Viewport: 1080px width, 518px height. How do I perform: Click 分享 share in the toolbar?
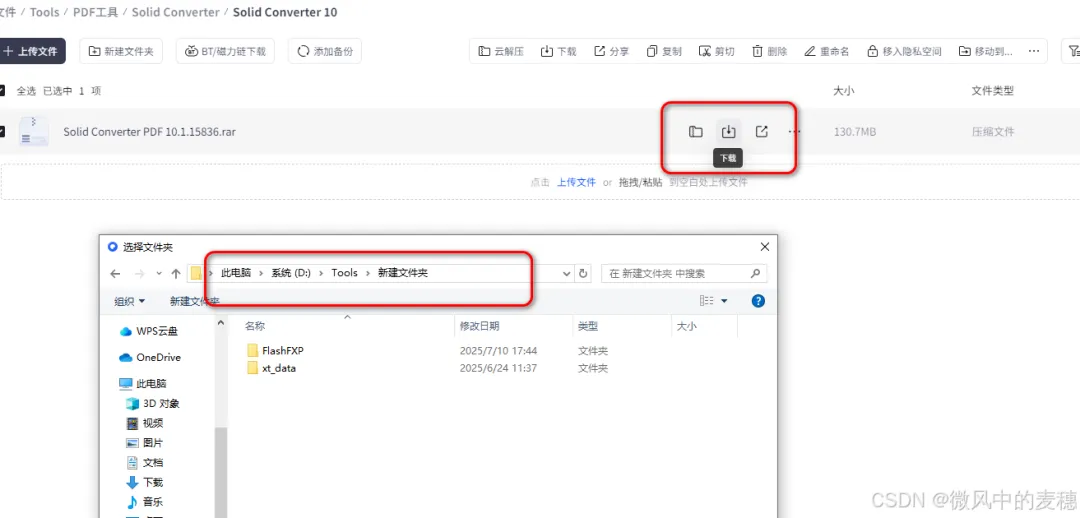pyautogui.click(x=612, y=51)
